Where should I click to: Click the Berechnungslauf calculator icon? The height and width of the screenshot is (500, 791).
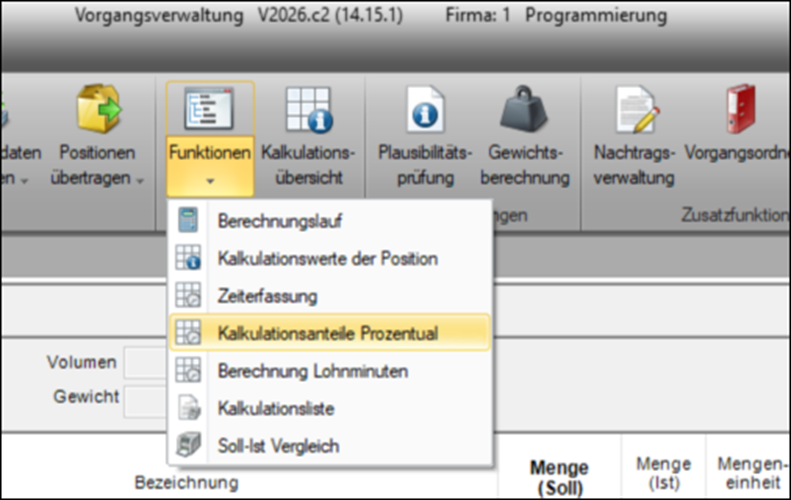(x=188, y=223)
